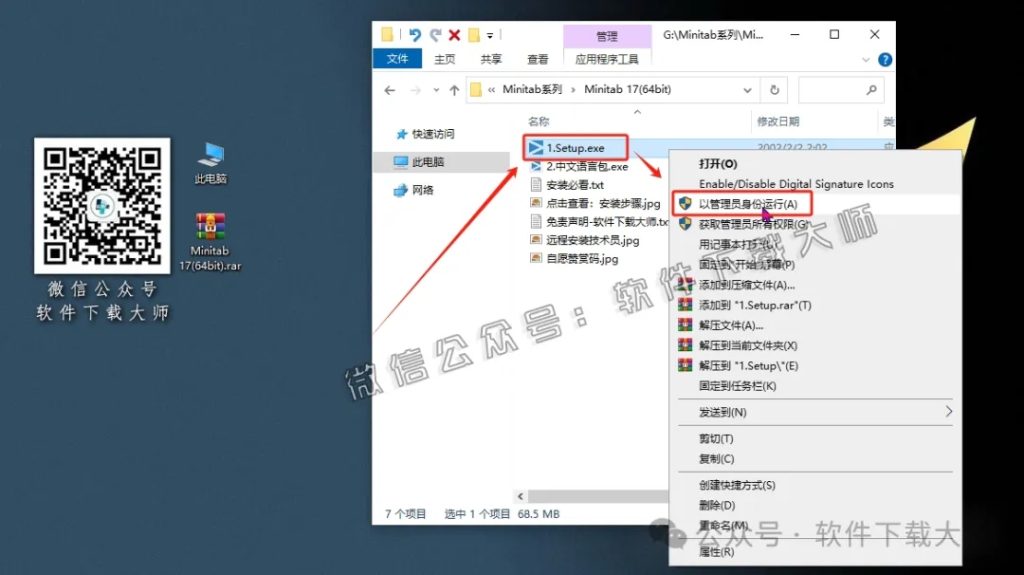Click the QR code image on desktop

point(103,205)
